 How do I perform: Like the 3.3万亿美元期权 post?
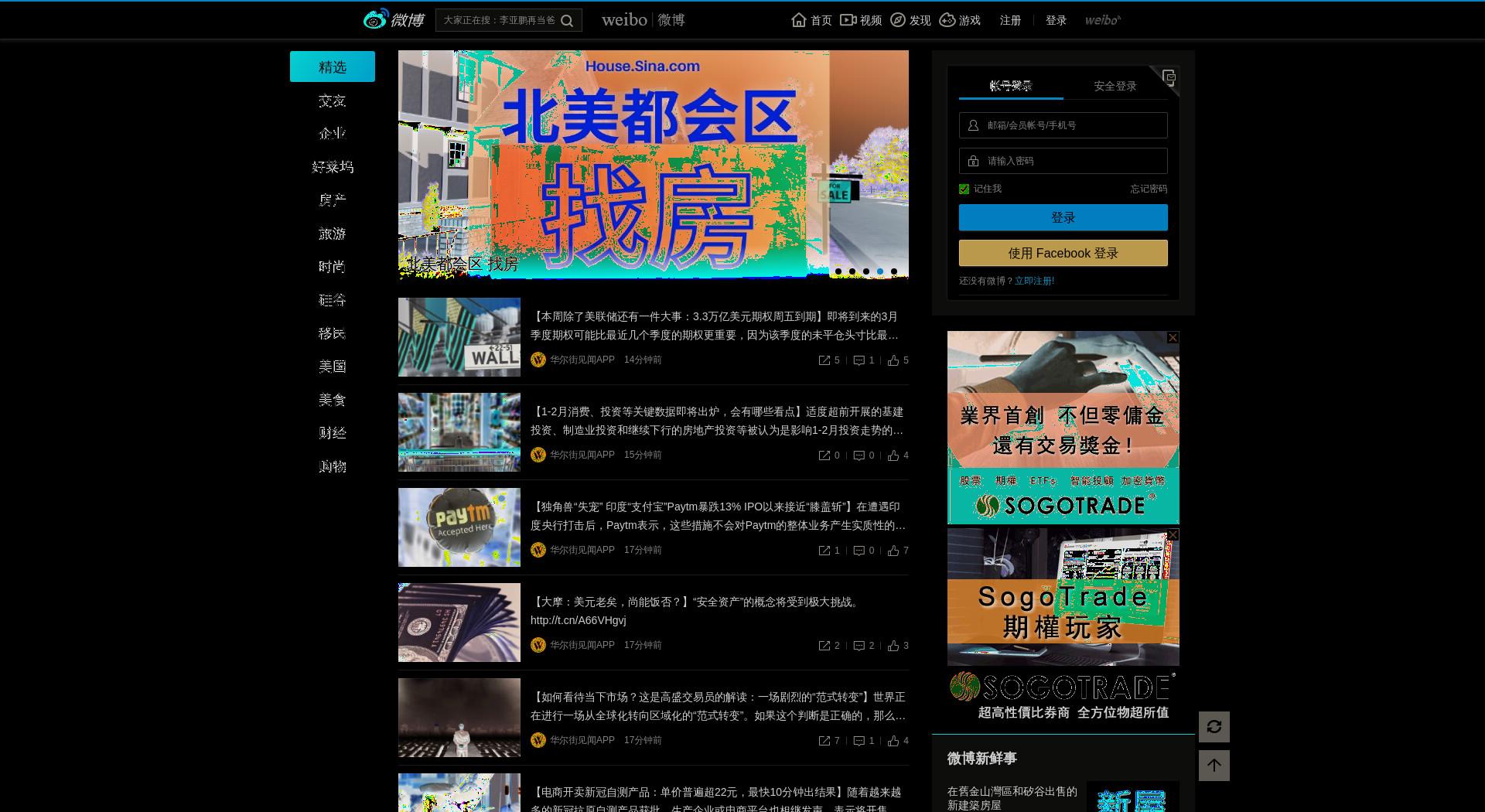[893, 360]
